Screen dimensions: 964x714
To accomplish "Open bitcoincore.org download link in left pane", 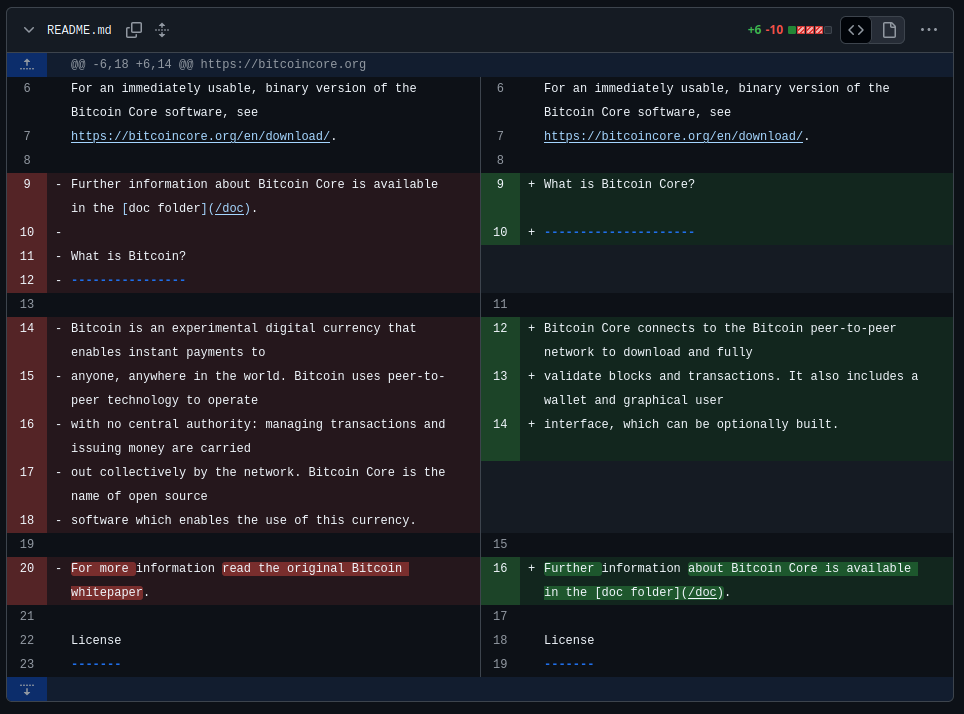I will (200, 136).
